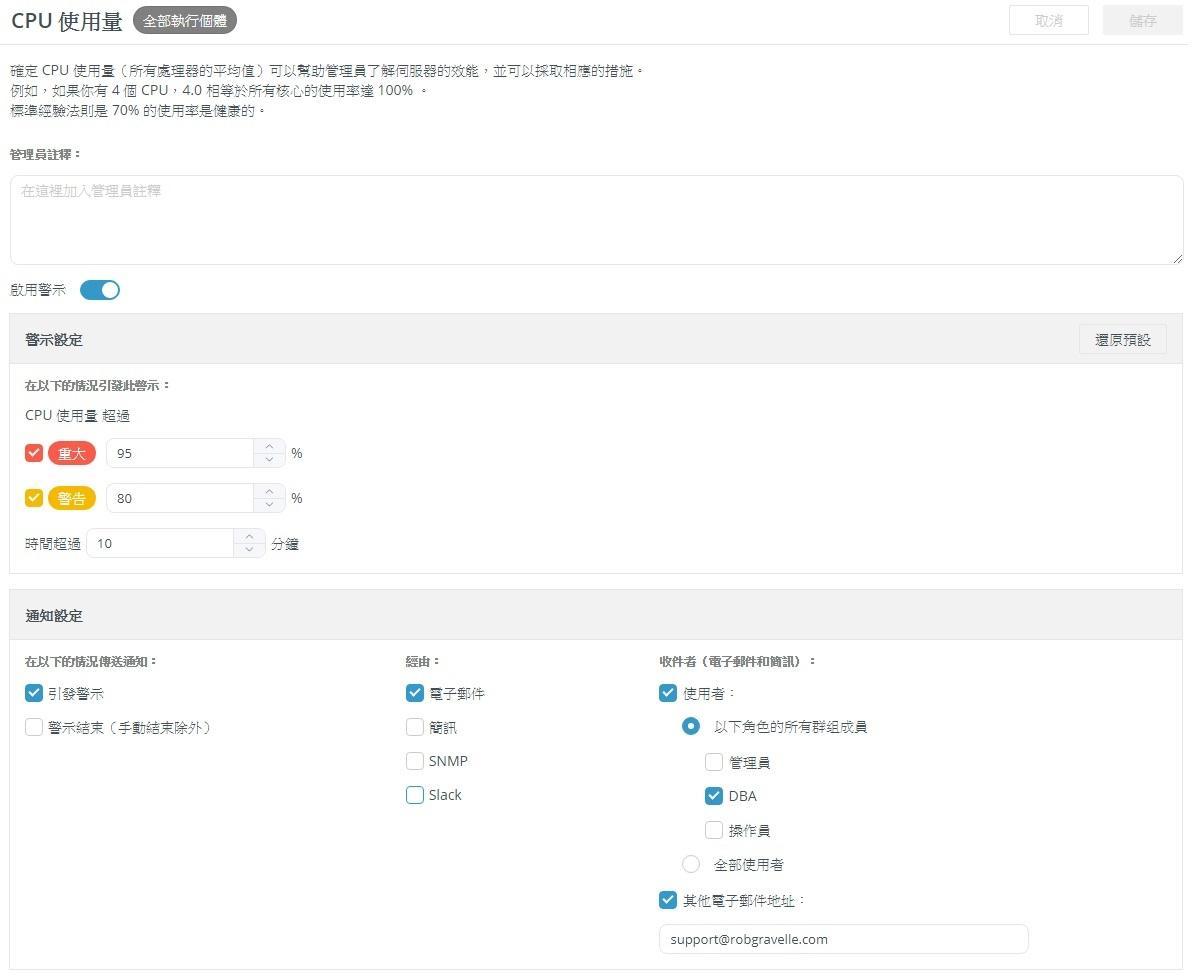
Task: Uncheck the 警告 warning threshold checkbox
Action: 34,498
